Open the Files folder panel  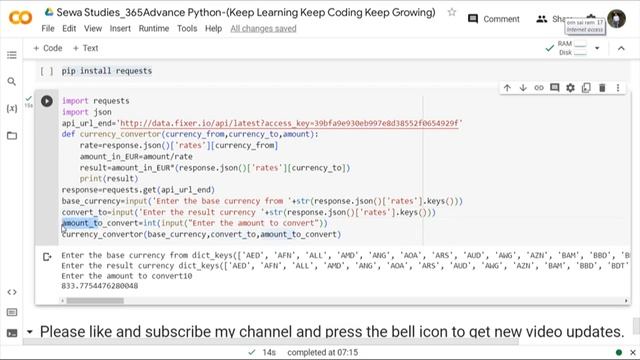point(12,136)
